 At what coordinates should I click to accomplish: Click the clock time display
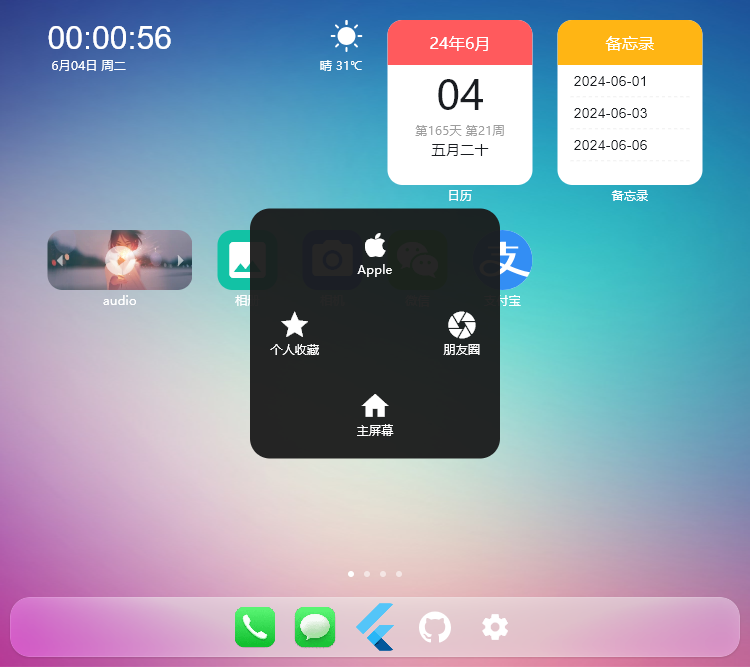[x=110, y=38]
